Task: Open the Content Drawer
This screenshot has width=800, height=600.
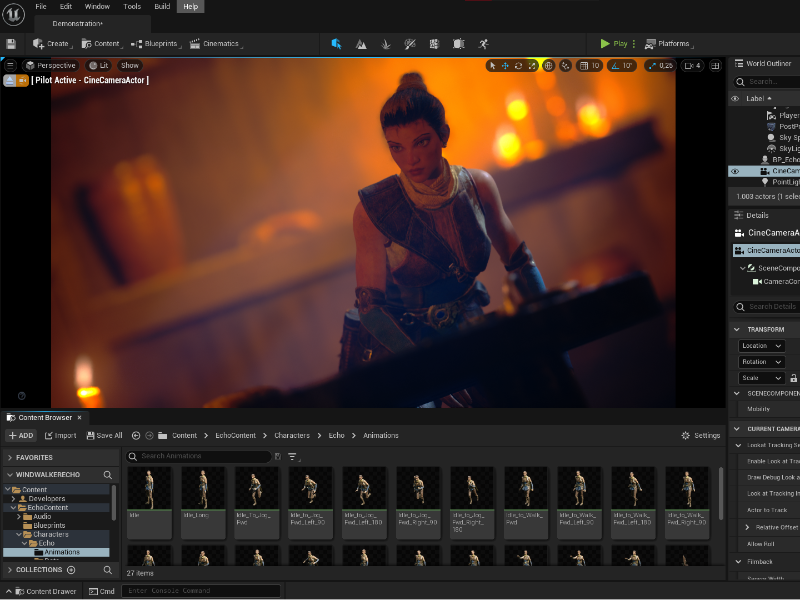Action: click(41, 591)
